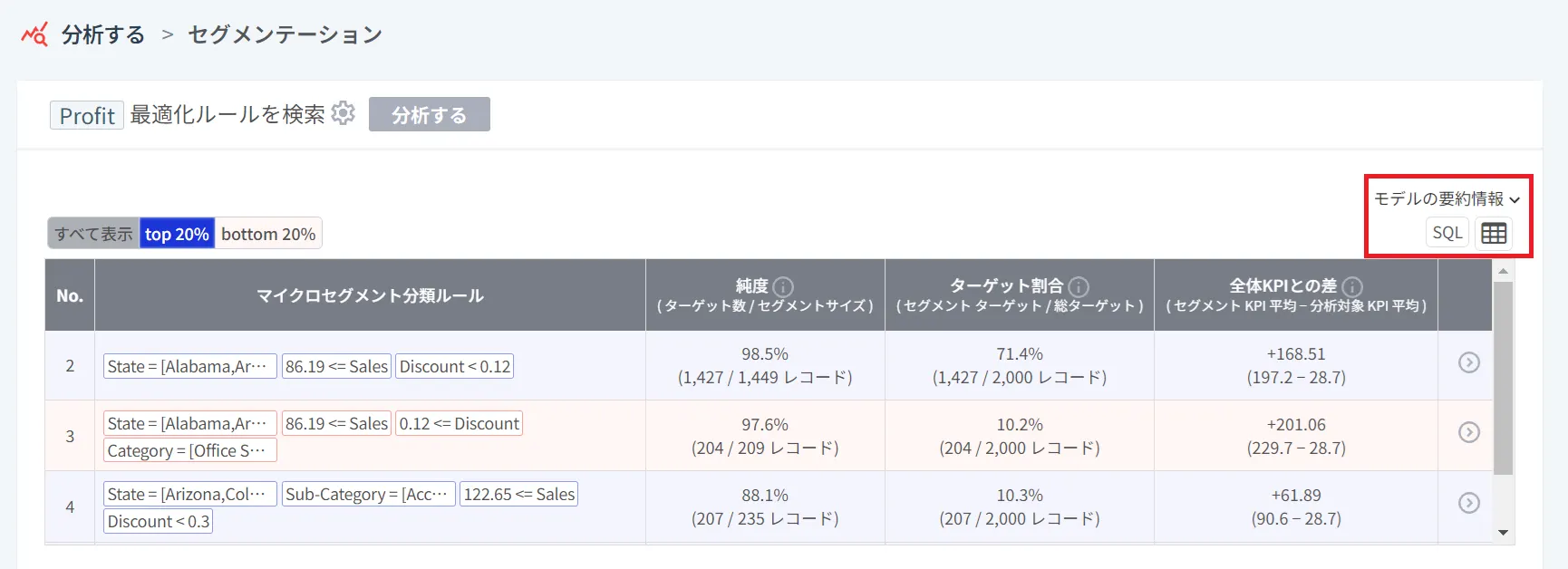Expand the モデルの要約情報 dropdown
Viewport: 1568px width, 569px height.
[x=1447, y=198]
